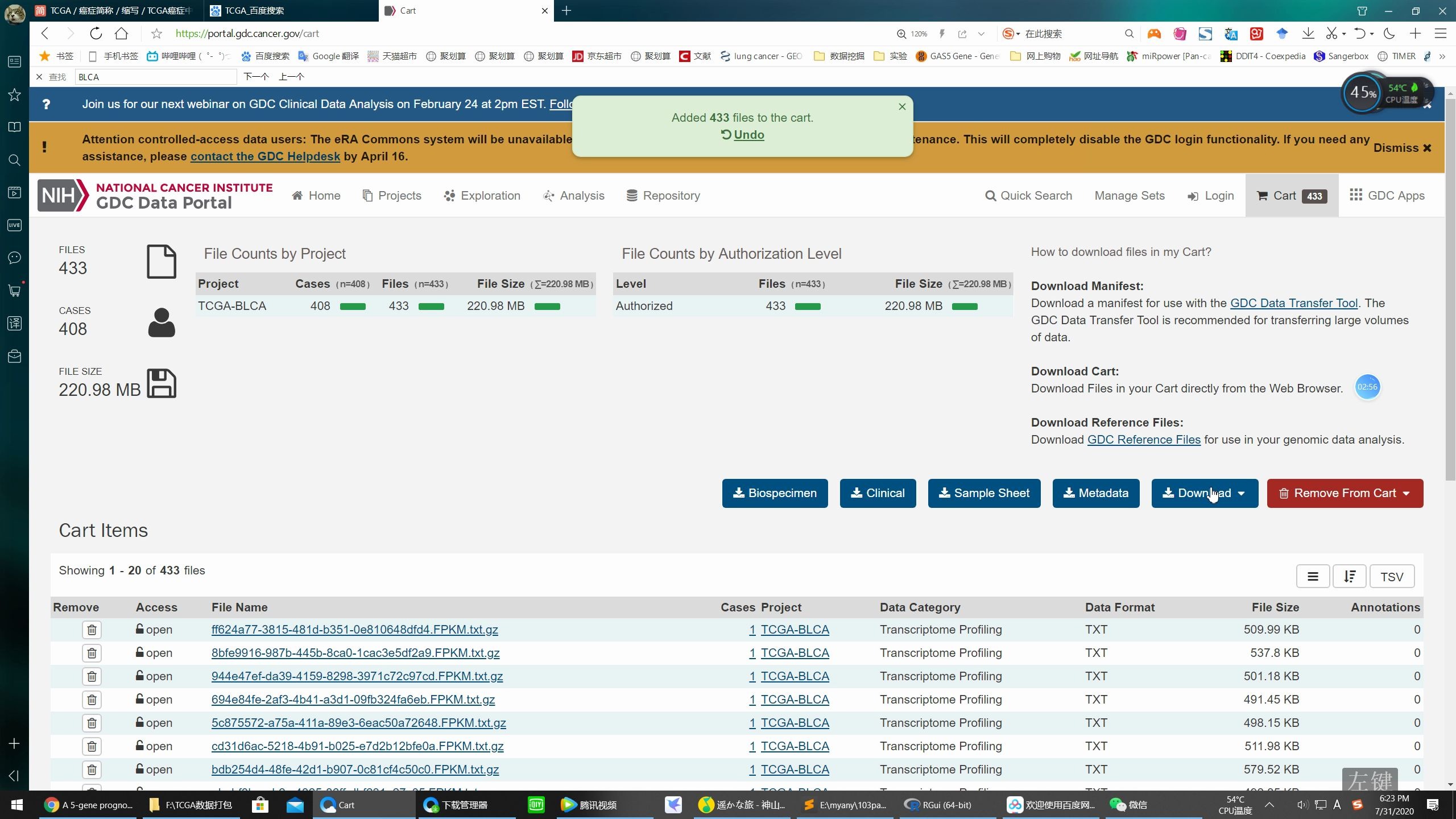
Task: Open the Login link
Action: [x=1211, y=196]
